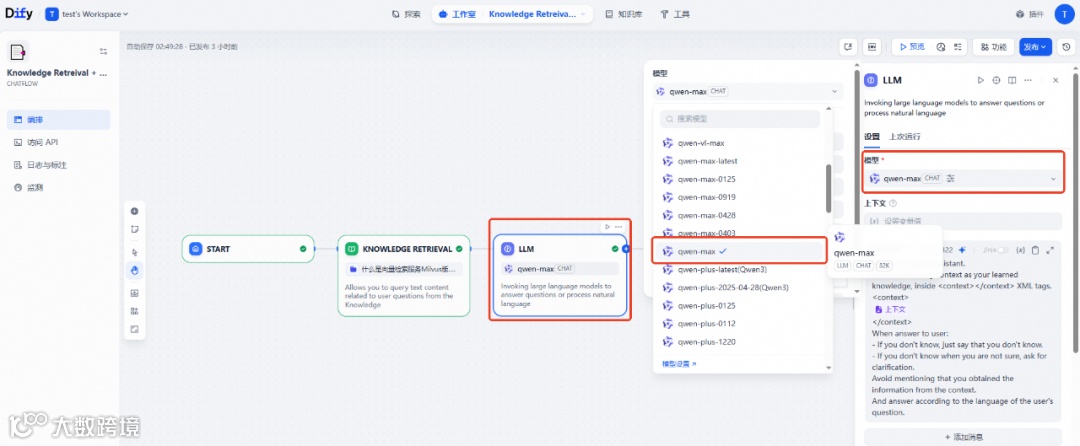Image resolution: width=1080 pixels, height=446 pixels.
Task: Click the maximize canvas icon
Action: [134, 329]
